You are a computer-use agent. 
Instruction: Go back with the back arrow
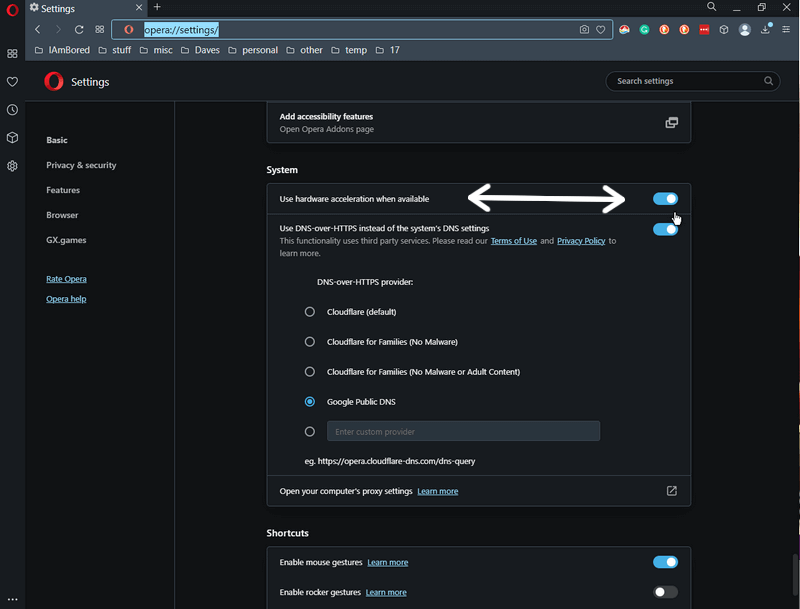click(x=38, y=30)
